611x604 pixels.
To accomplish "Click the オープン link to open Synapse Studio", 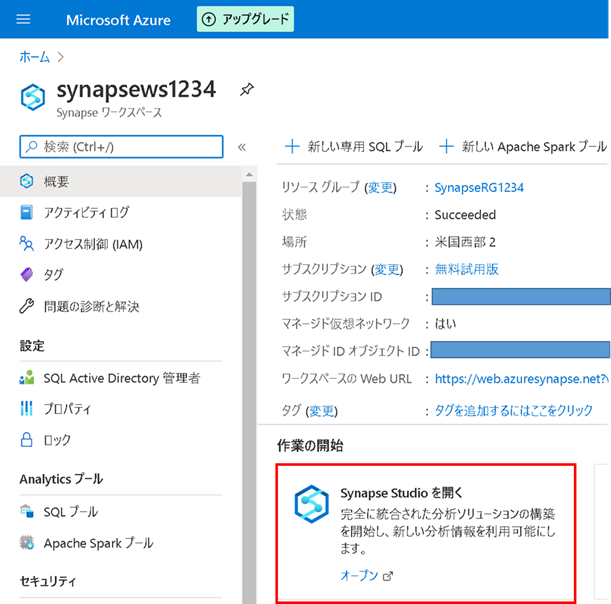I will tap(359, 575).
